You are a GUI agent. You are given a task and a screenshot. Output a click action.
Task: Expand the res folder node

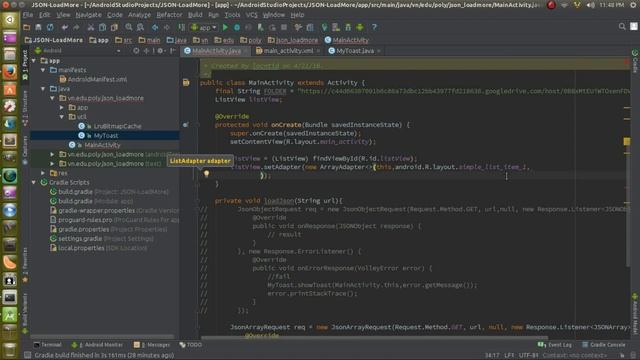point(43,173)
